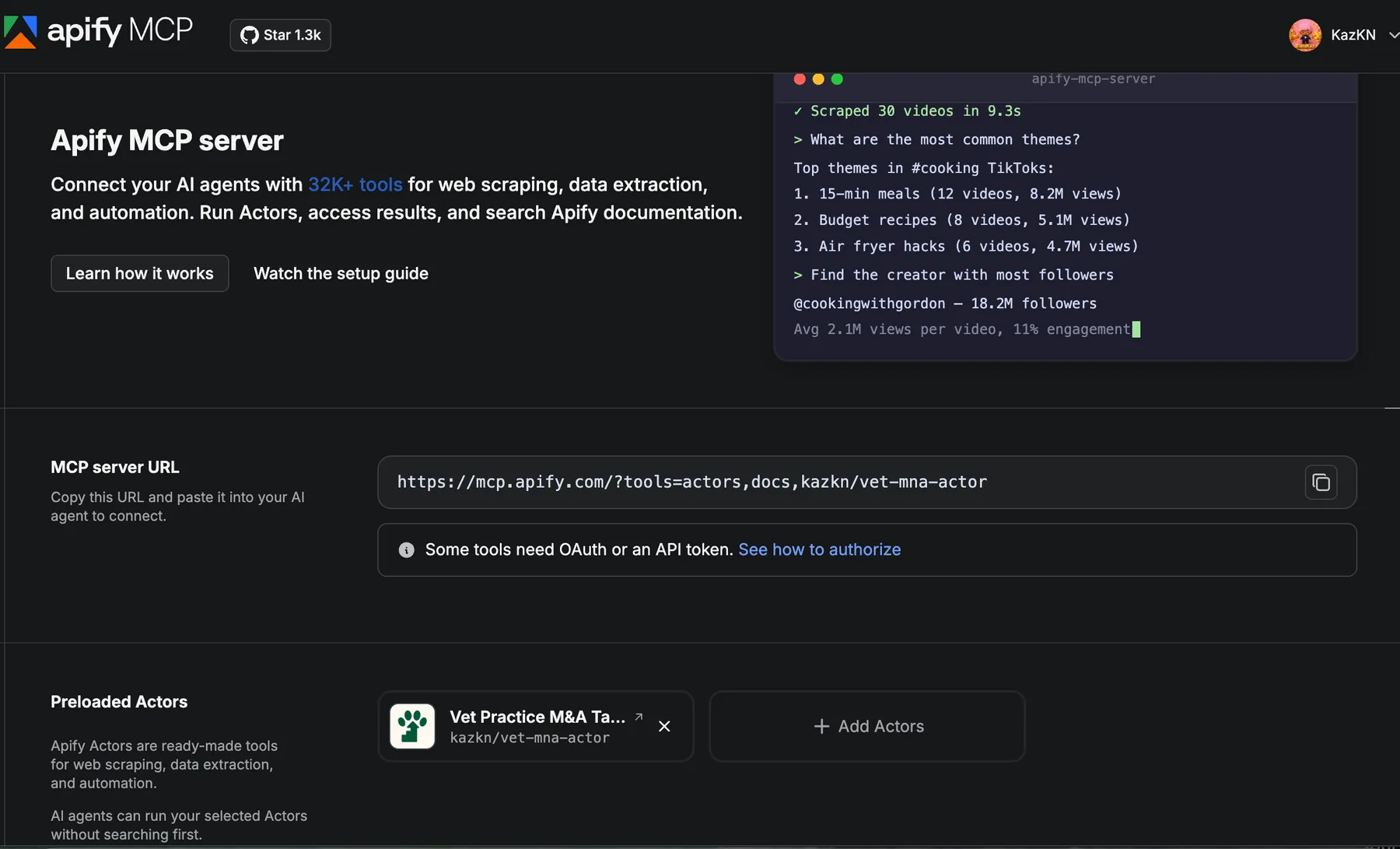Click 'Top themes in #cooking TikToks:' line
Image resolution: width=1400 pixels, height=849 pixels.
coord(924,168)
